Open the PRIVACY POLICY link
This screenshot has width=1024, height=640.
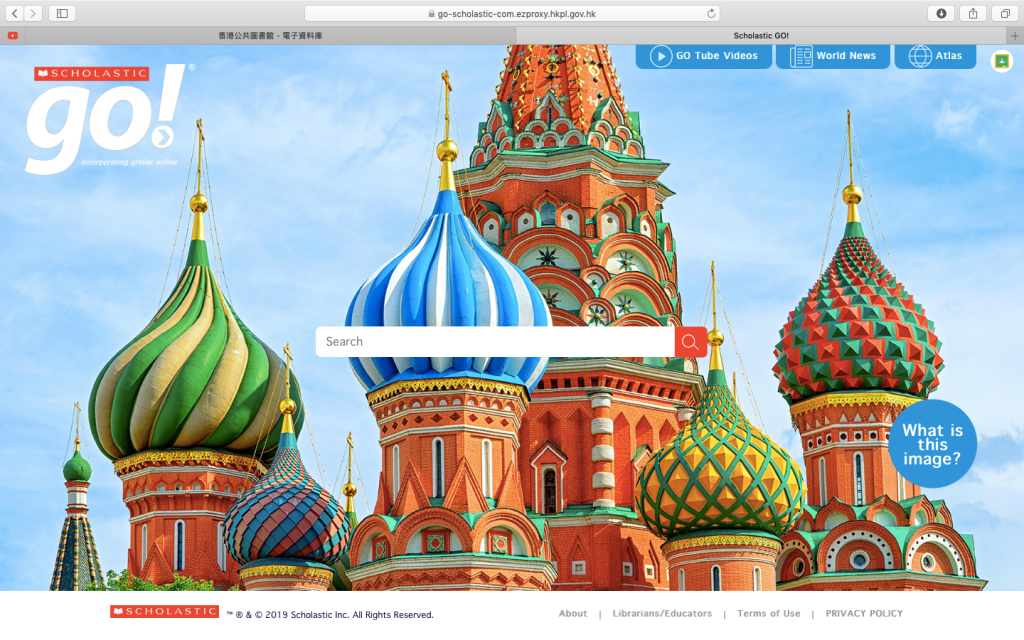click(864, 613)
